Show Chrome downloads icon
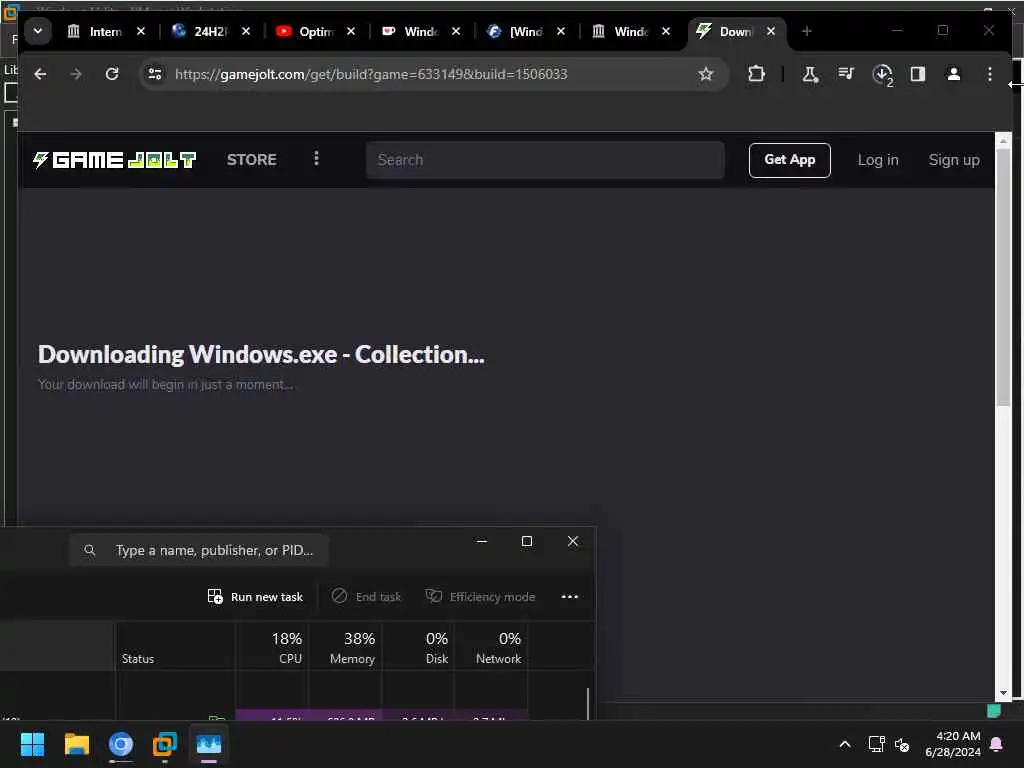The height and width of the screenshot is (768, 1024). tap(882, 74)
